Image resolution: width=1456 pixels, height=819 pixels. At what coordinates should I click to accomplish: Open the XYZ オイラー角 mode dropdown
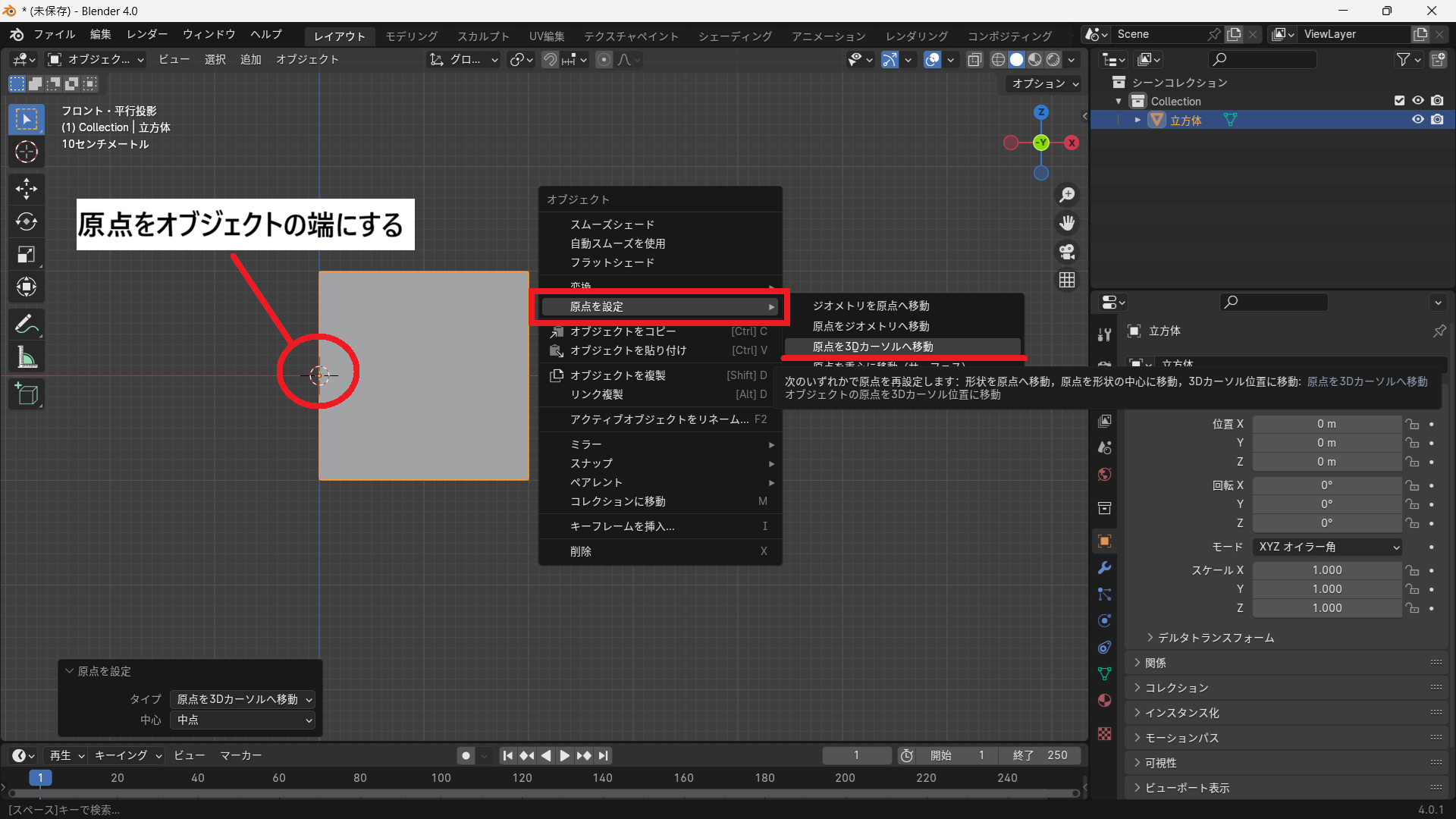click(x=1327, y=547)
